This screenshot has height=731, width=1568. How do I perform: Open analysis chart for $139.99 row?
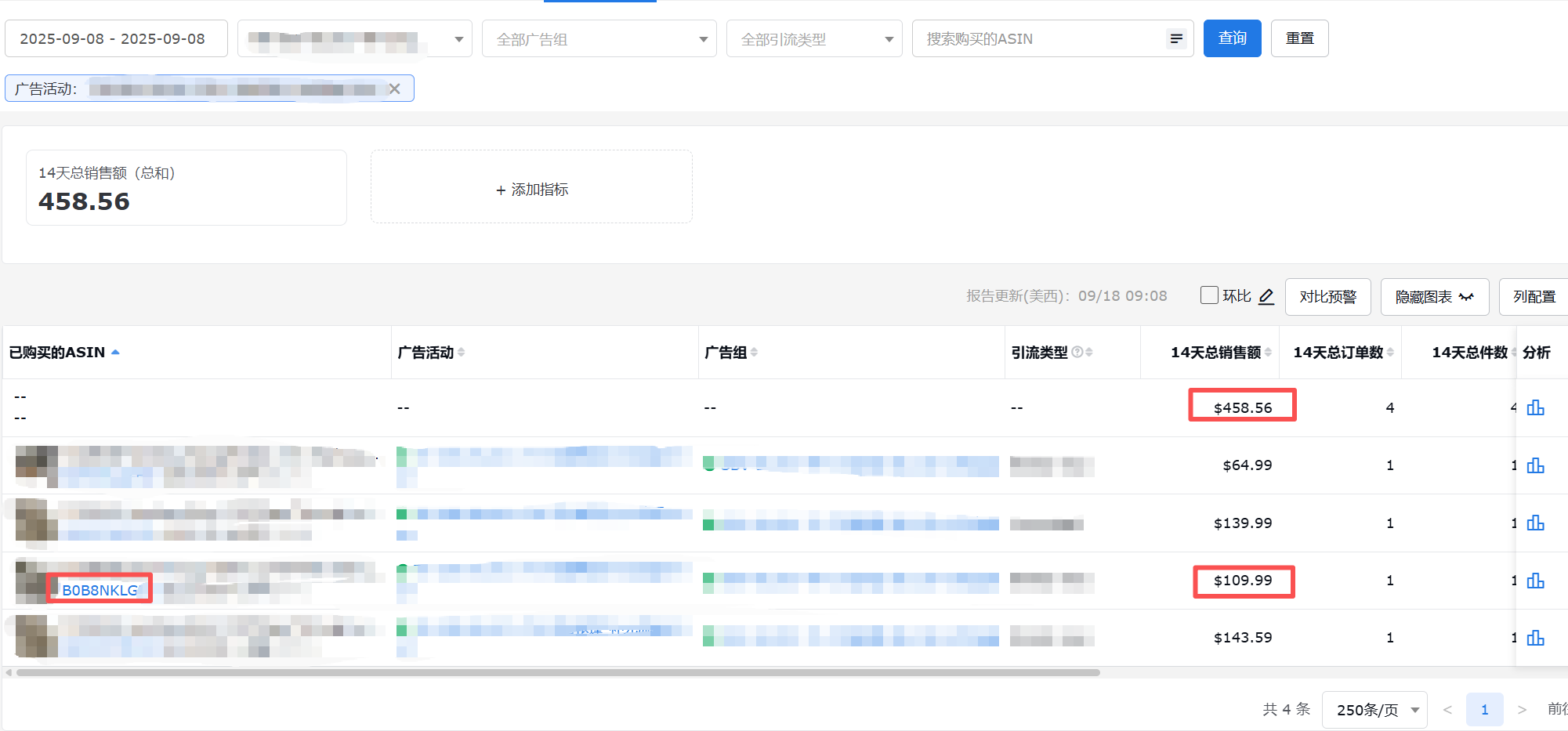click(x=1535, y=523)
